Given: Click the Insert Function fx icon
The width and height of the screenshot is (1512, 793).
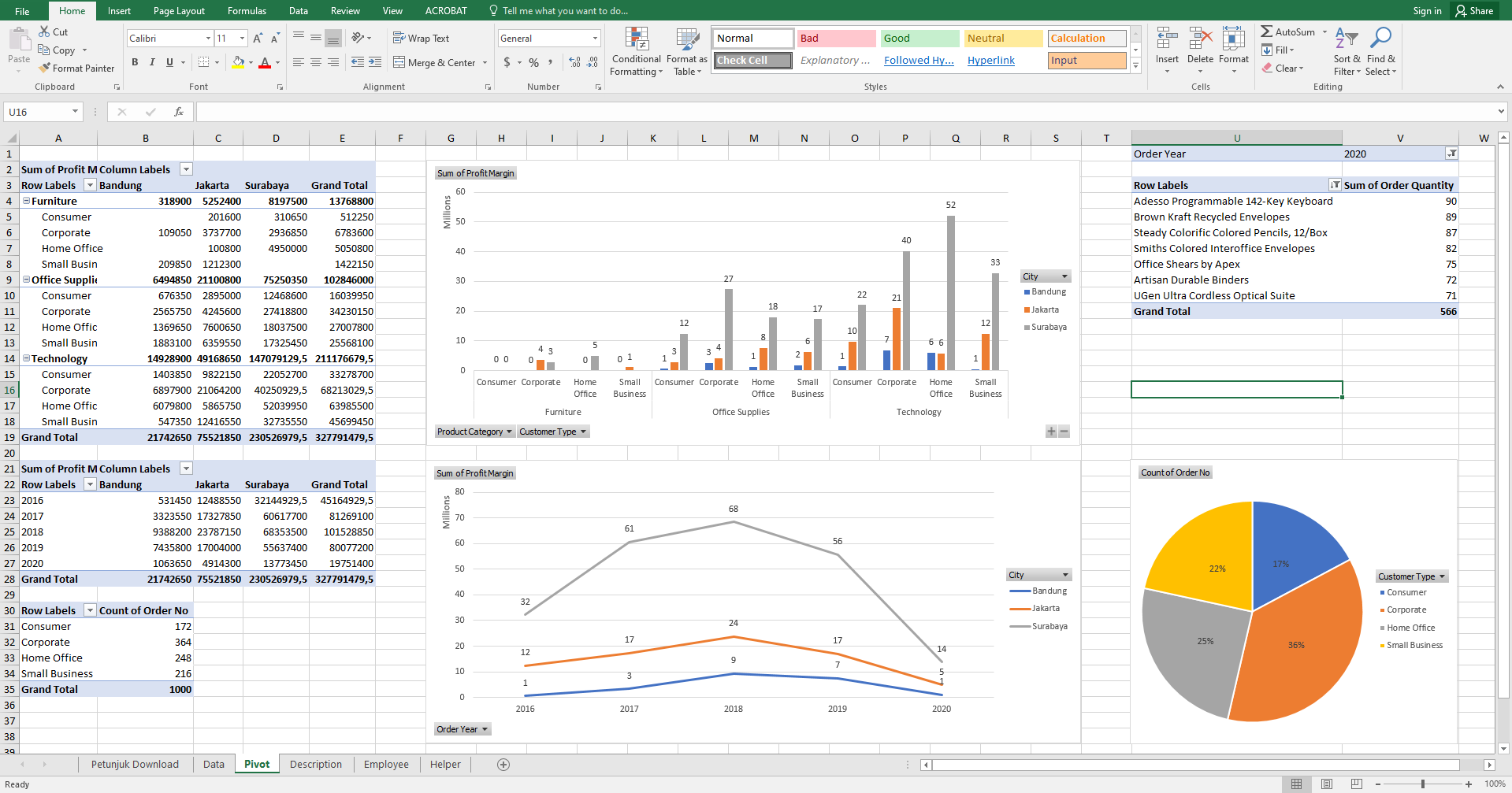Looking at the screenshot, I should 179,112.
